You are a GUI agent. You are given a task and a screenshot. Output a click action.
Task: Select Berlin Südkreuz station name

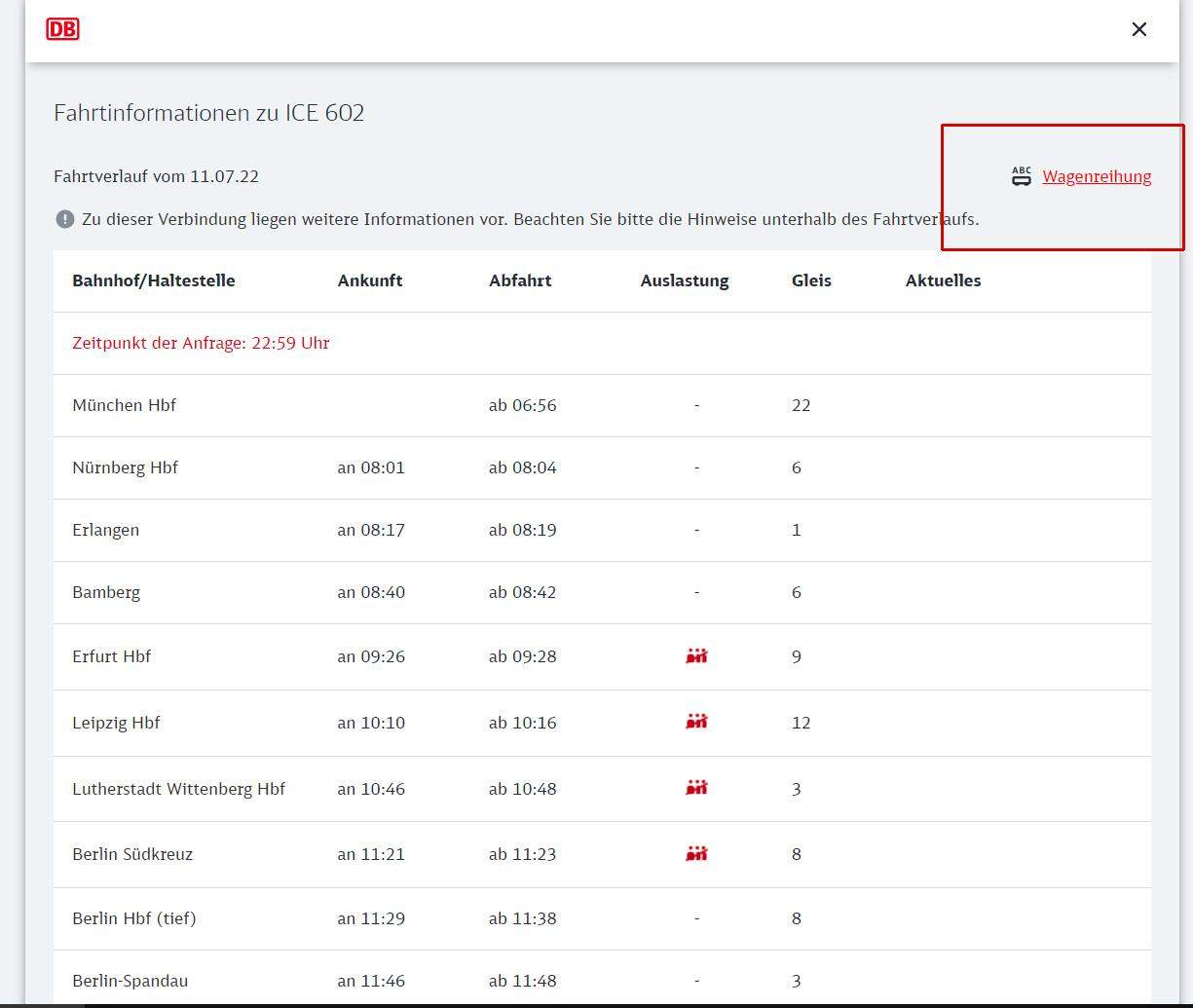(x=132, y=854)
